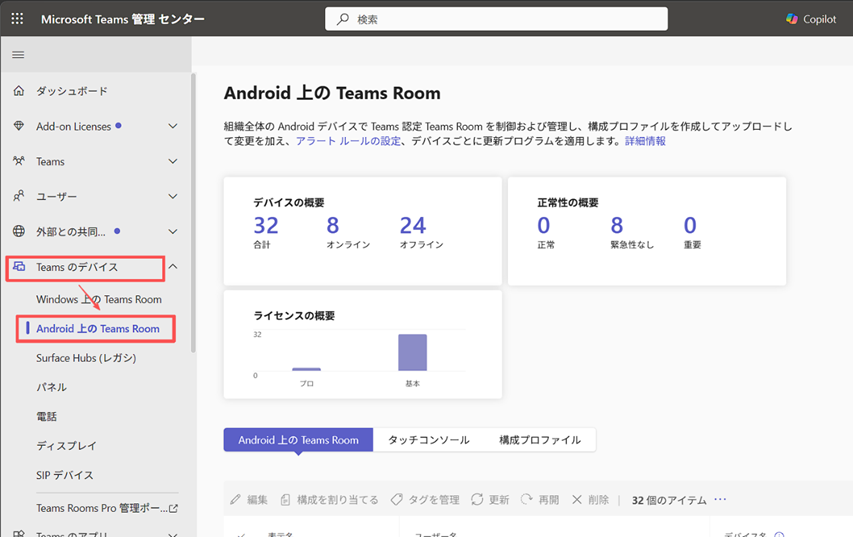Click the 更新 refresh icon
Viewport: 853px width, 537px height.
[477, 499]
